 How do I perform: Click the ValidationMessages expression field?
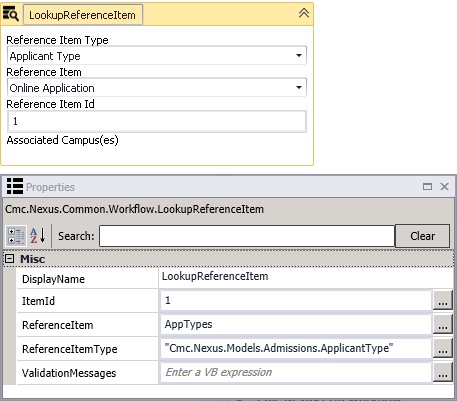tap(296, 372)
